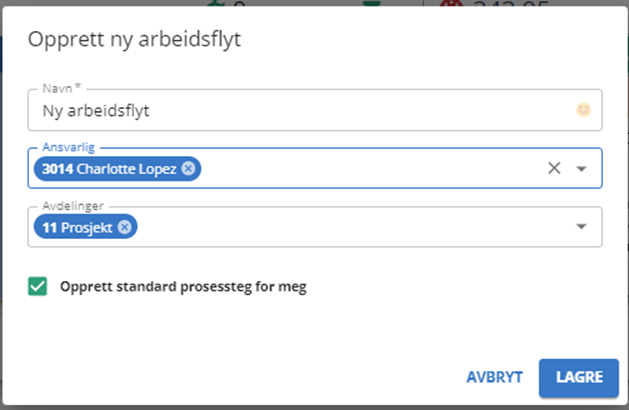Viewport: 629px width, 410px height.
Task: Save the workflow with LAGRE
Action: 579,378
